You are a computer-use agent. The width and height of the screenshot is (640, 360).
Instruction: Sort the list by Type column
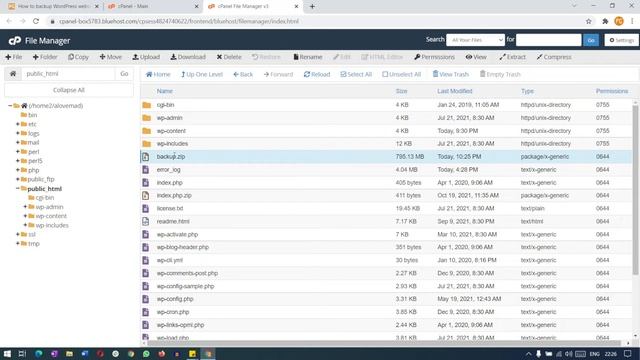pyautogui.click(x=527, y=91)
